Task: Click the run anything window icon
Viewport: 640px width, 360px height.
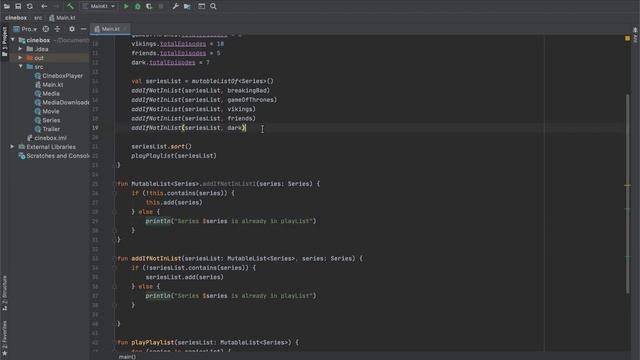Action: click(202, 6)
